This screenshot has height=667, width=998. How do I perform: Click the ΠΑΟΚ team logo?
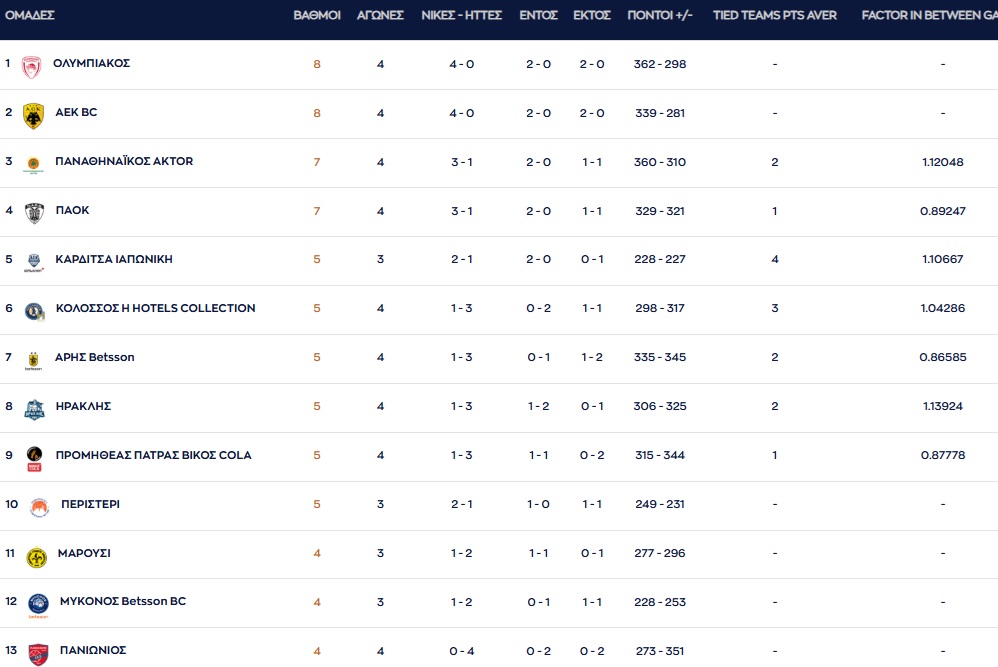click(x=34, y=212)
